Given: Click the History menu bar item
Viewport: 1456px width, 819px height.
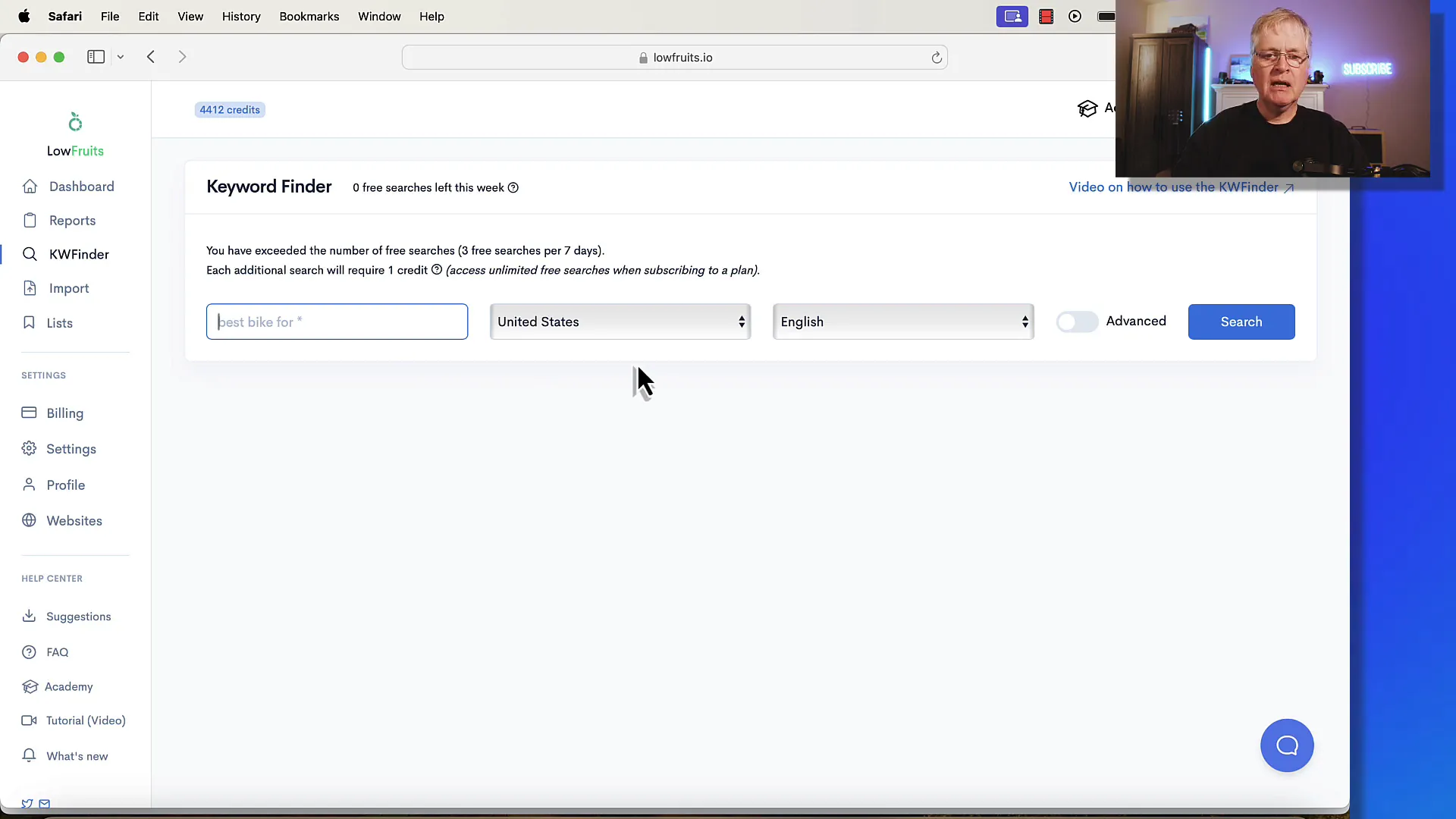Looking at the screenshot, I should click(242, 16).
